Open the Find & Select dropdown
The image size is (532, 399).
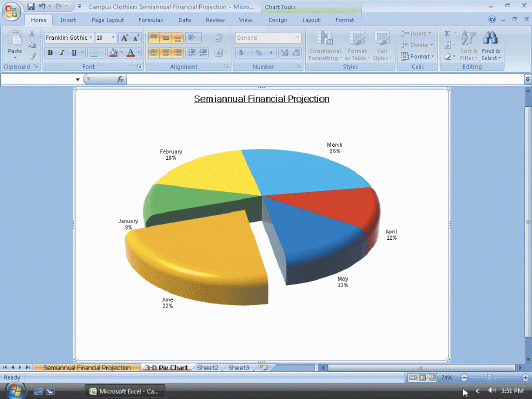coord(491,55)
